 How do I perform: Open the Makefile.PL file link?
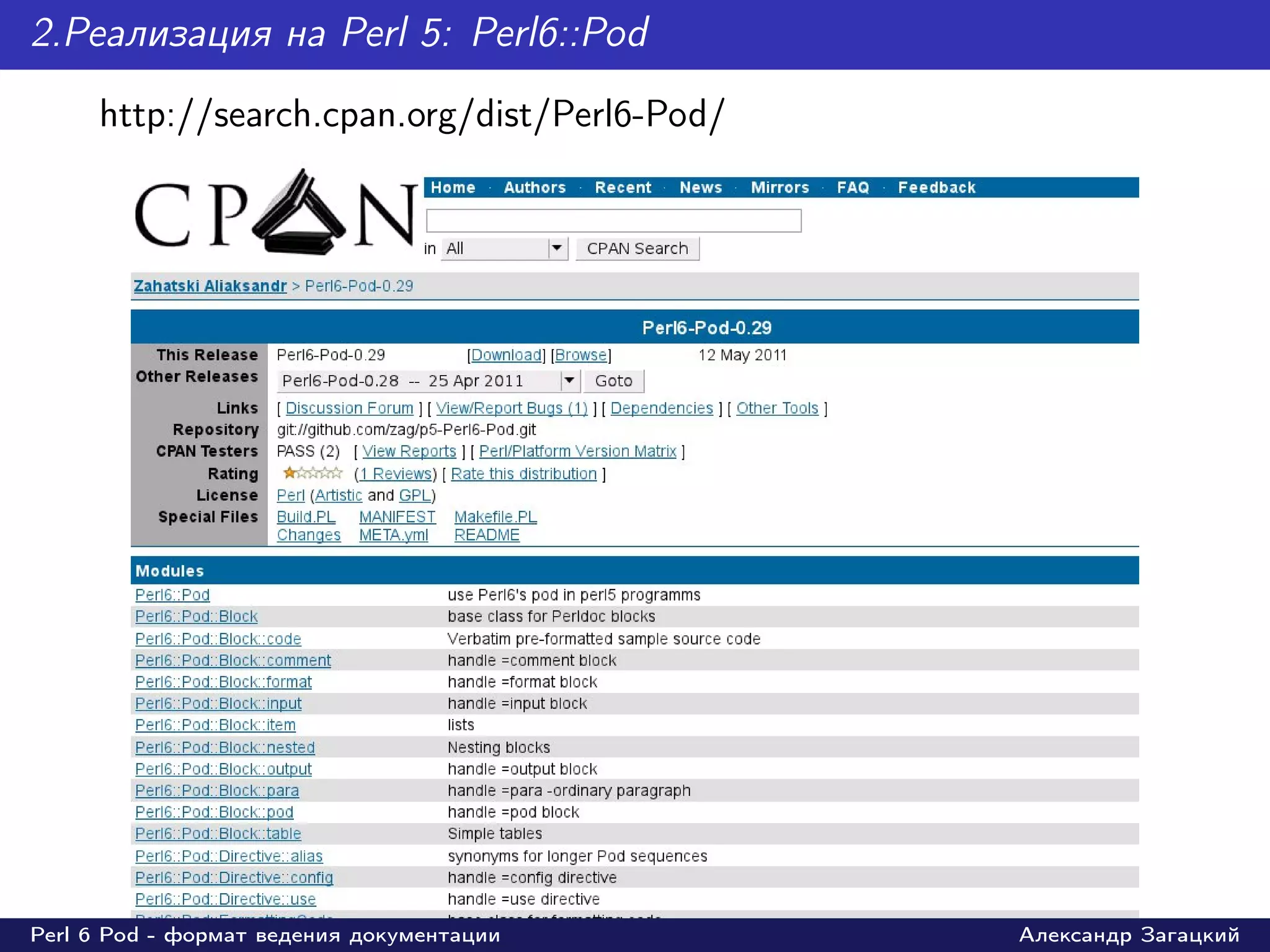[x=495, y=517]
